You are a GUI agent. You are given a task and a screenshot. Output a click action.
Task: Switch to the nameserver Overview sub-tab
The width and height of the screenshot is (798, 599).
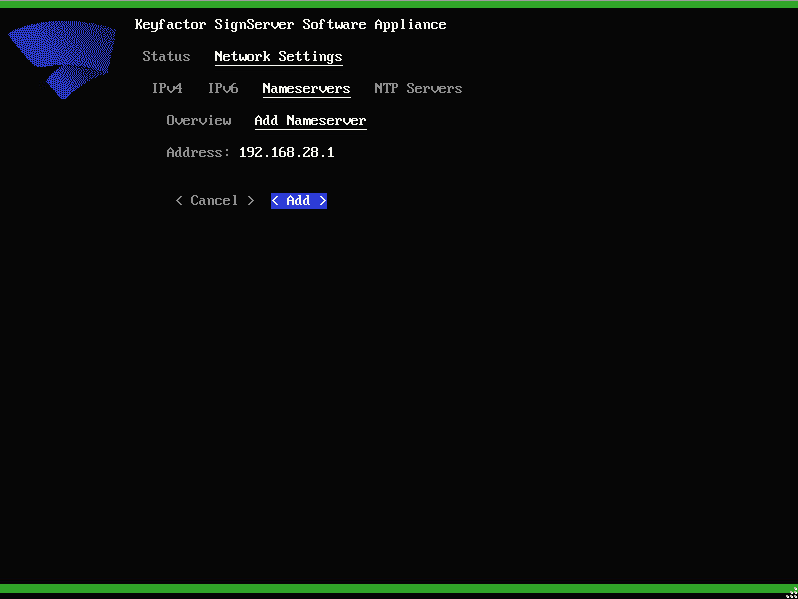coord(198,121)
